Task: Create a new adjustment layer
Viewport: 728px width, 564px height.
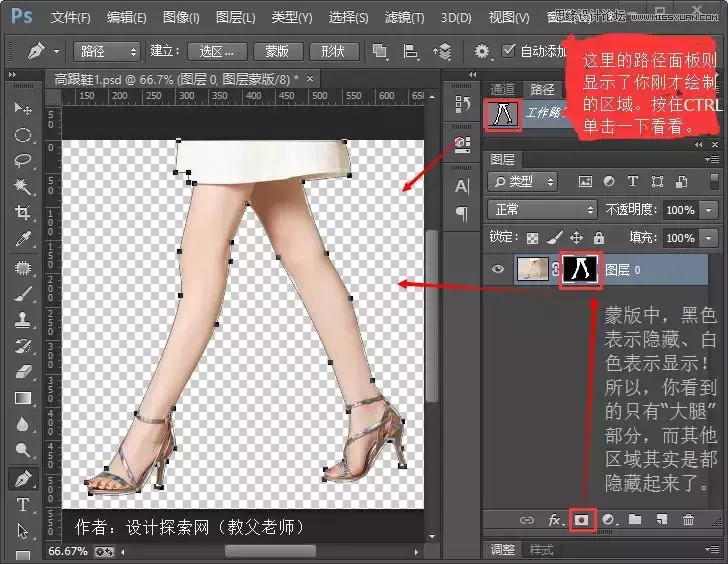Action: 608,520
